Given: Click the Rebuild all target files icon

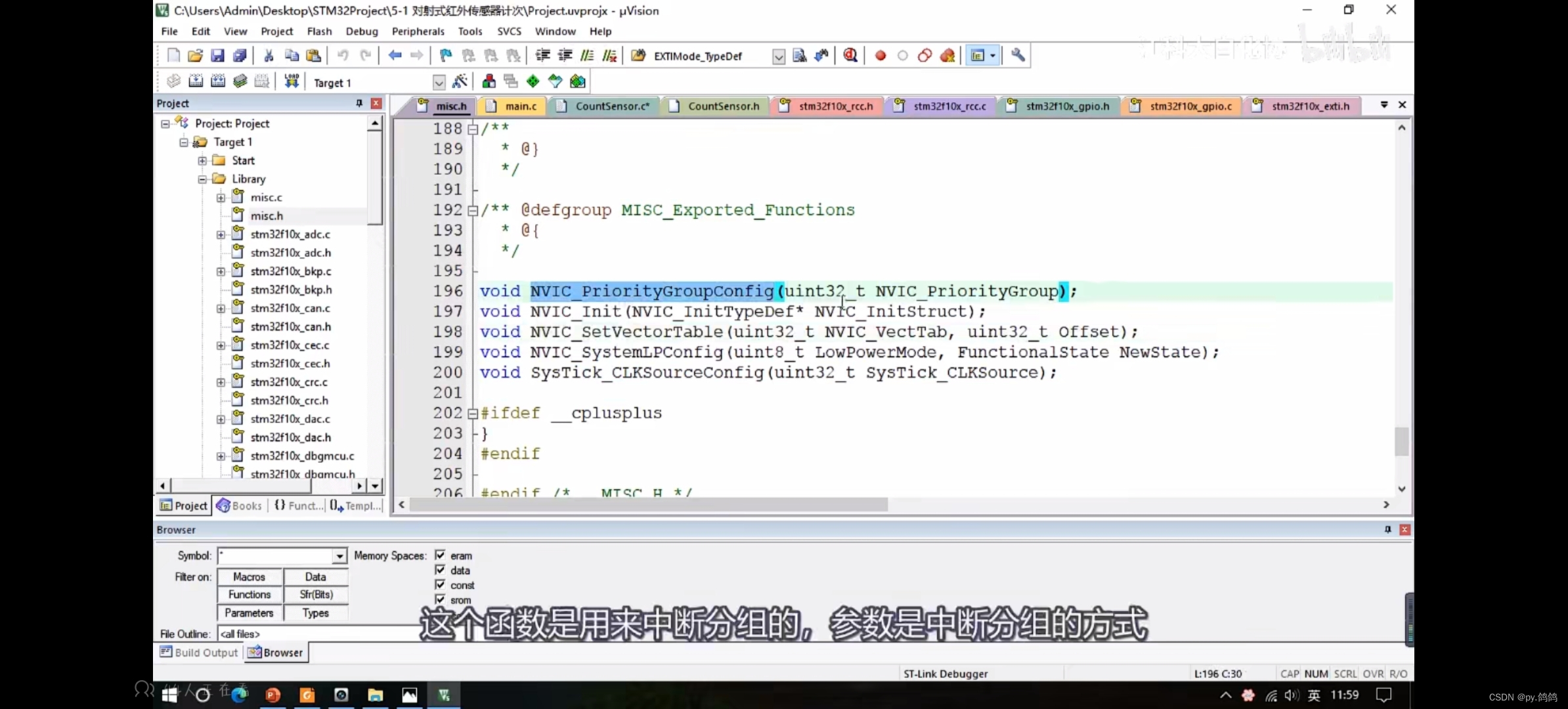Looking at the screenshot, I should pos(218,81).
